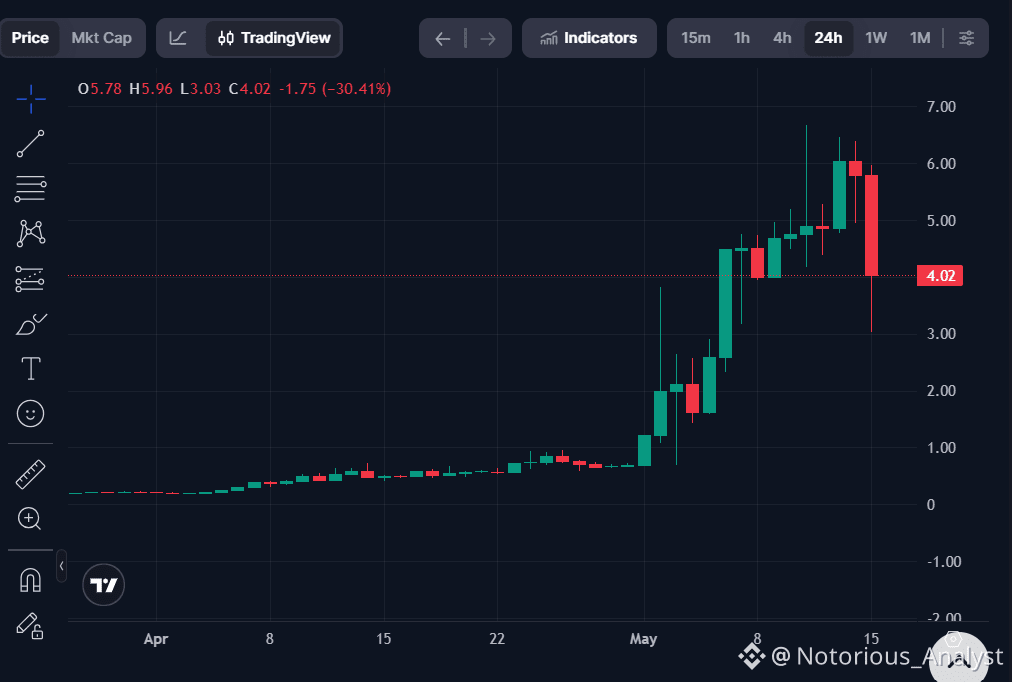The width and height of the screenshot is (1012, 682).
Task: Open chart settings sliders icon
Action: point(966,38)
